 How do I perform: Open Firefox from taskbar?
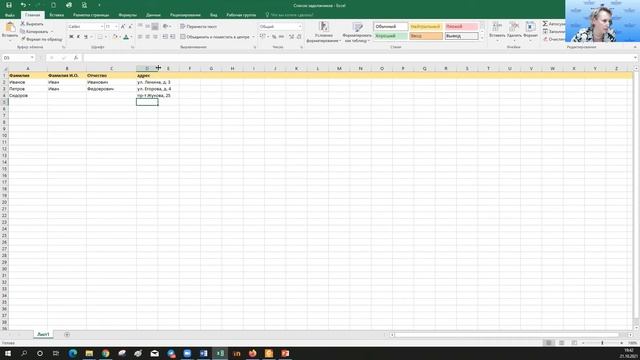[253, 353]
